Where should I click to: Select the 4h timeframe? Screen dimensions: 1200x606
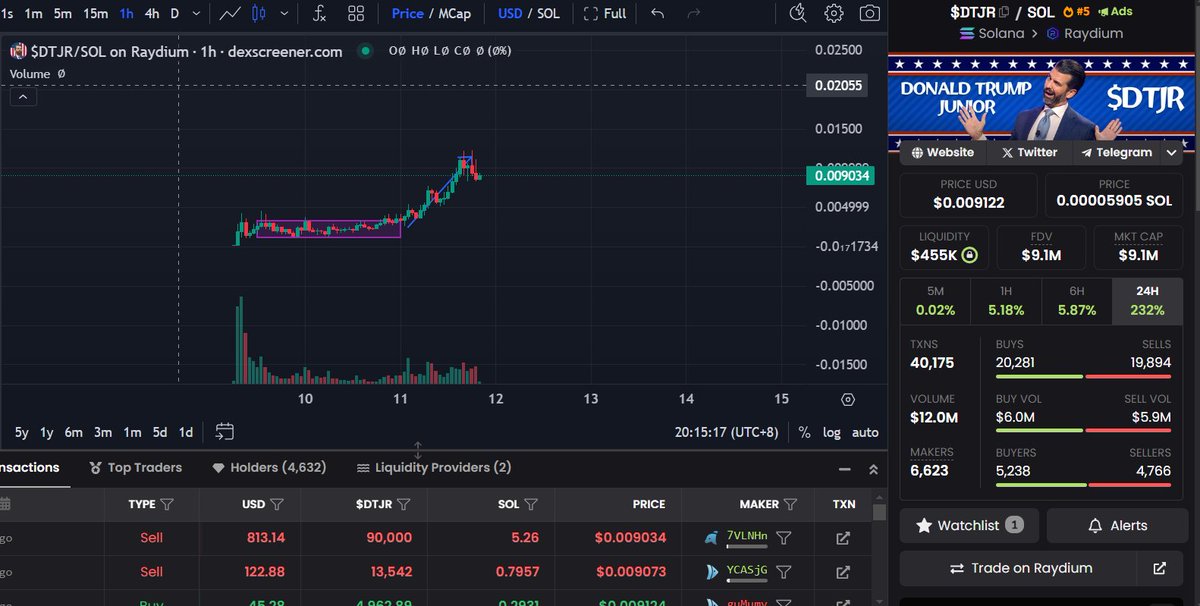coord(151,14)
